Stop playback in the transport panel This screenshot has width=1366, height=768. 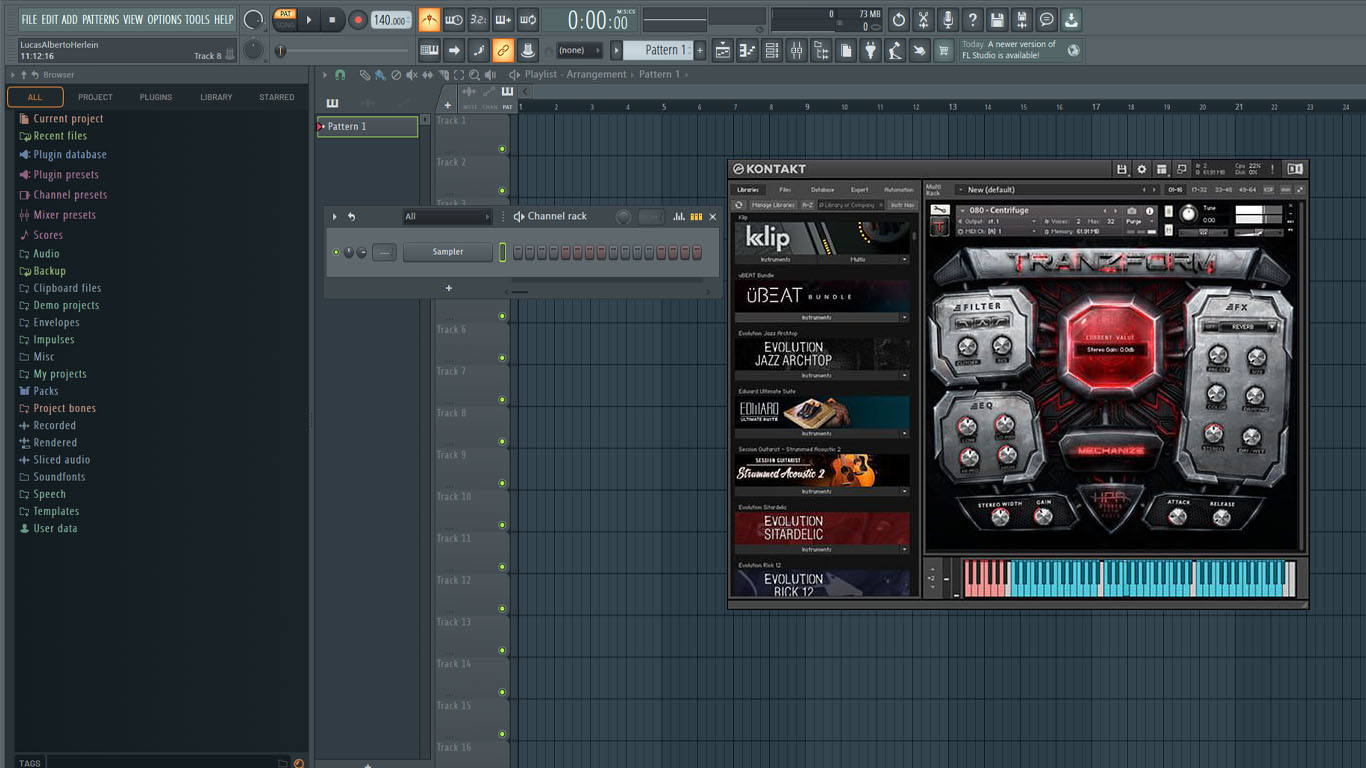333,19
